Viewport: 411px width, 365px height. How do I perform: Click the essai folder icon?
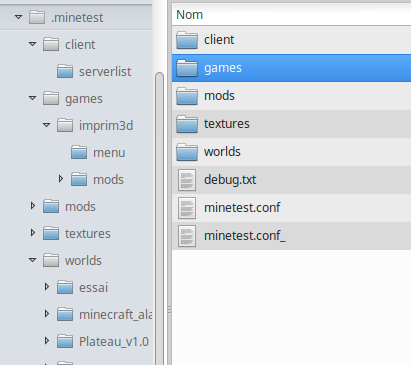coord(65,287)
